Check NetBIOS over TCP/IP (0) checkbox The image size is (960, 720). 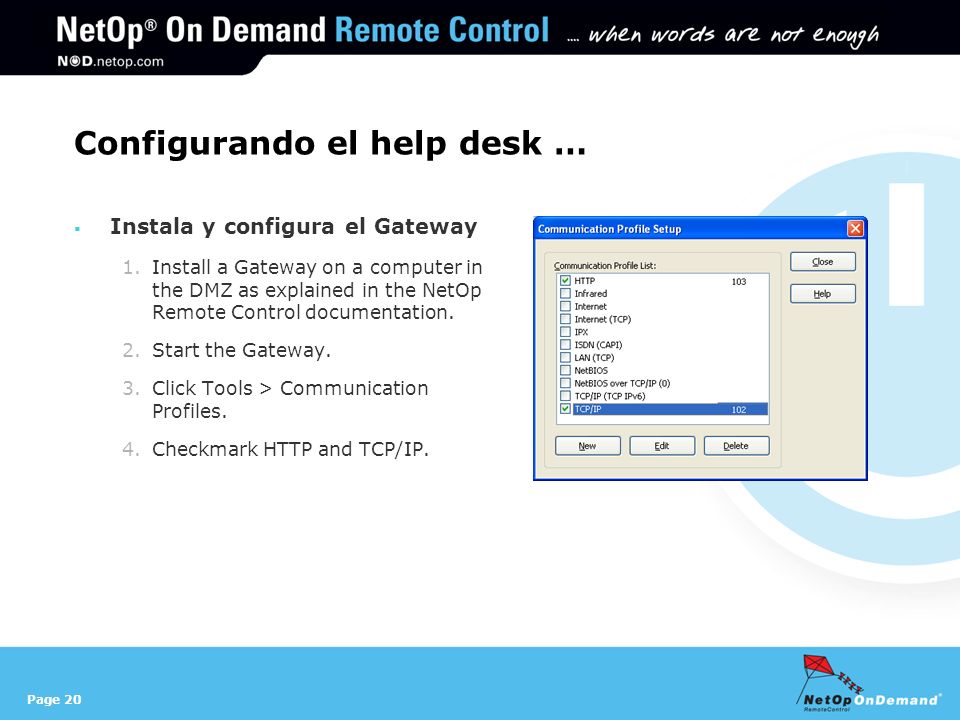click(565, 383)
